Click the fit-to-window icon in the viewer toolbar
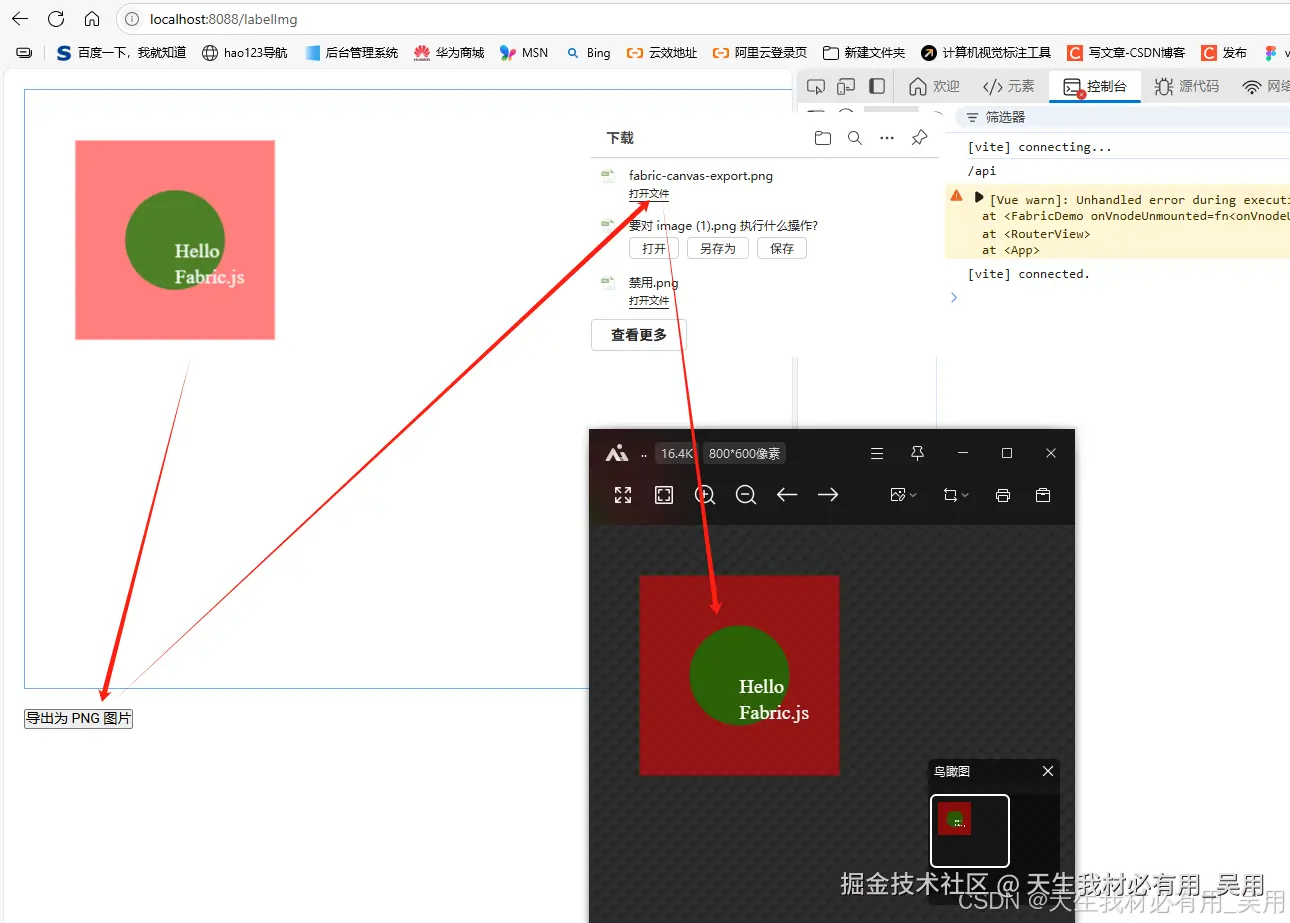The height and width of the screenshot is (923, 1290). tap(664, 494)
